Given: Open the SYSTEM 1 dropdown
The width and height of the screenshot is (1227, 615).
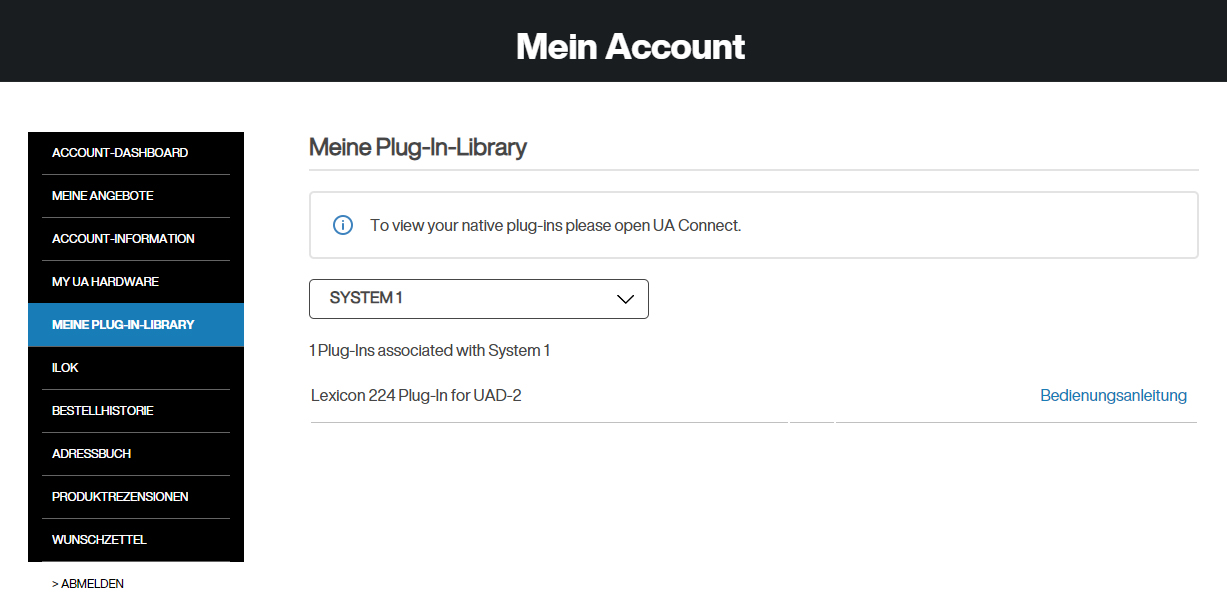Looking at the screenshot, I should point(478,299).
